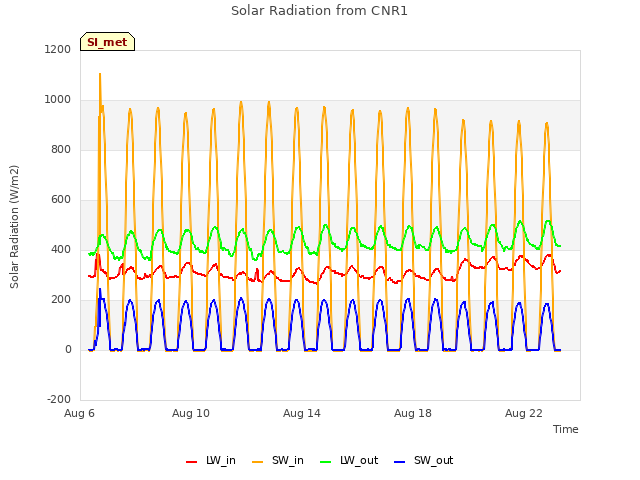Image resolution: width=640 pixels, height=480 pixels.
Task: Click the '800' y-axis tick label
Action: (x=61, y=149)
